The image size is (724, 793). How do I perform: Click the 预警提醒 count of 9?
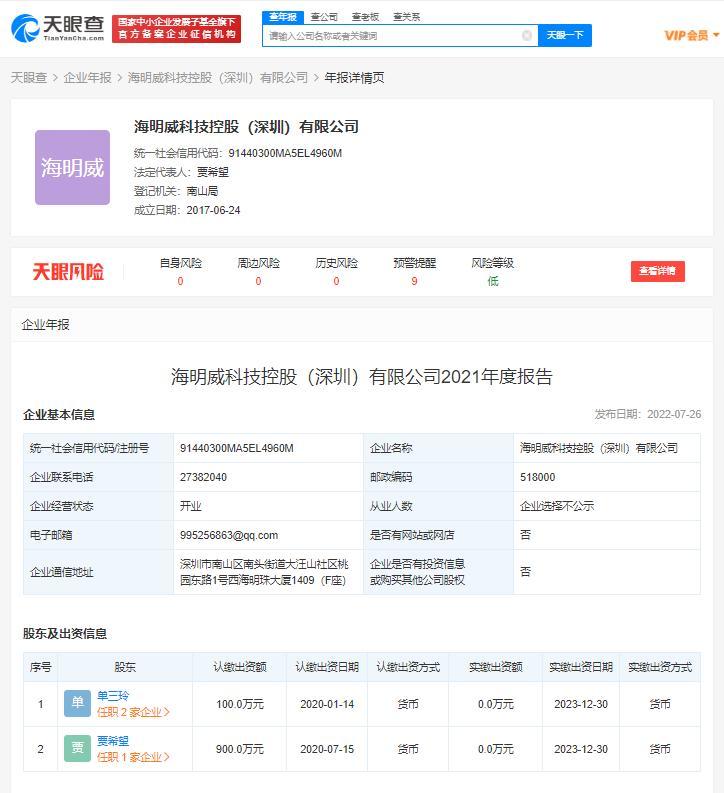(x=414, y=281)
